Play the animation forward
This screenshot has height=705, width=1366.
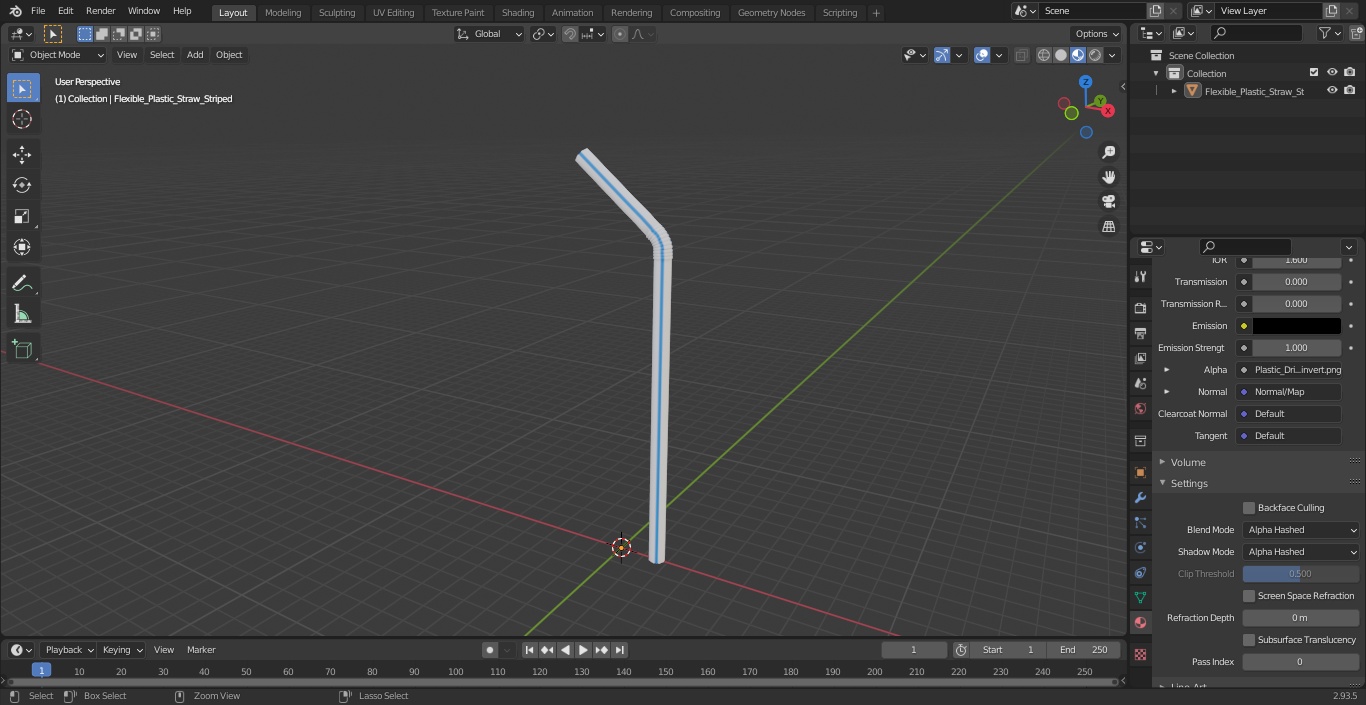pos(583,650)
